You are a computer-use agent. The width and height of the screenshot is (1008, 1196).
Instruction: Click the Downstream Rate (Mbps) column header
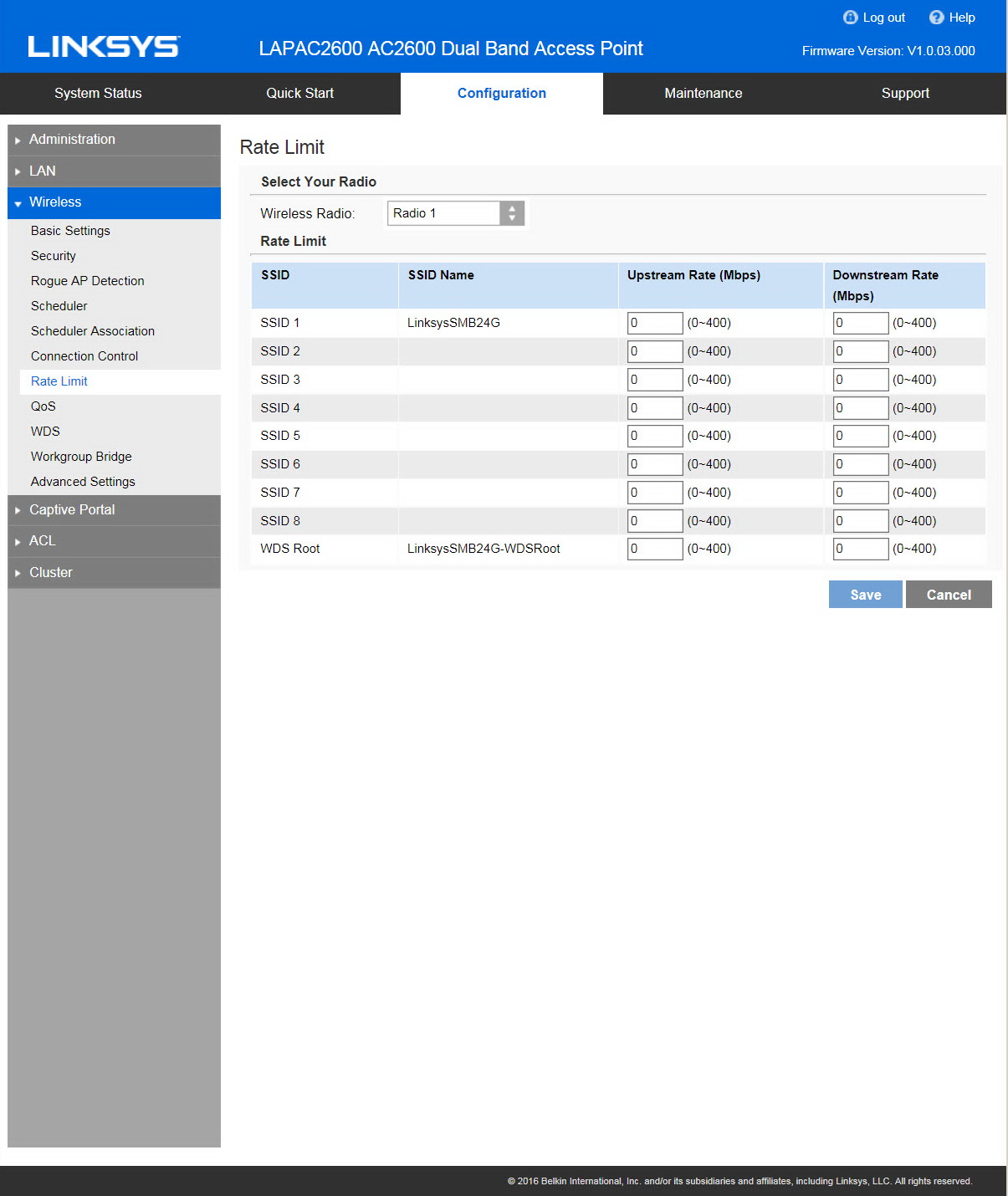[x=885, y=285]
